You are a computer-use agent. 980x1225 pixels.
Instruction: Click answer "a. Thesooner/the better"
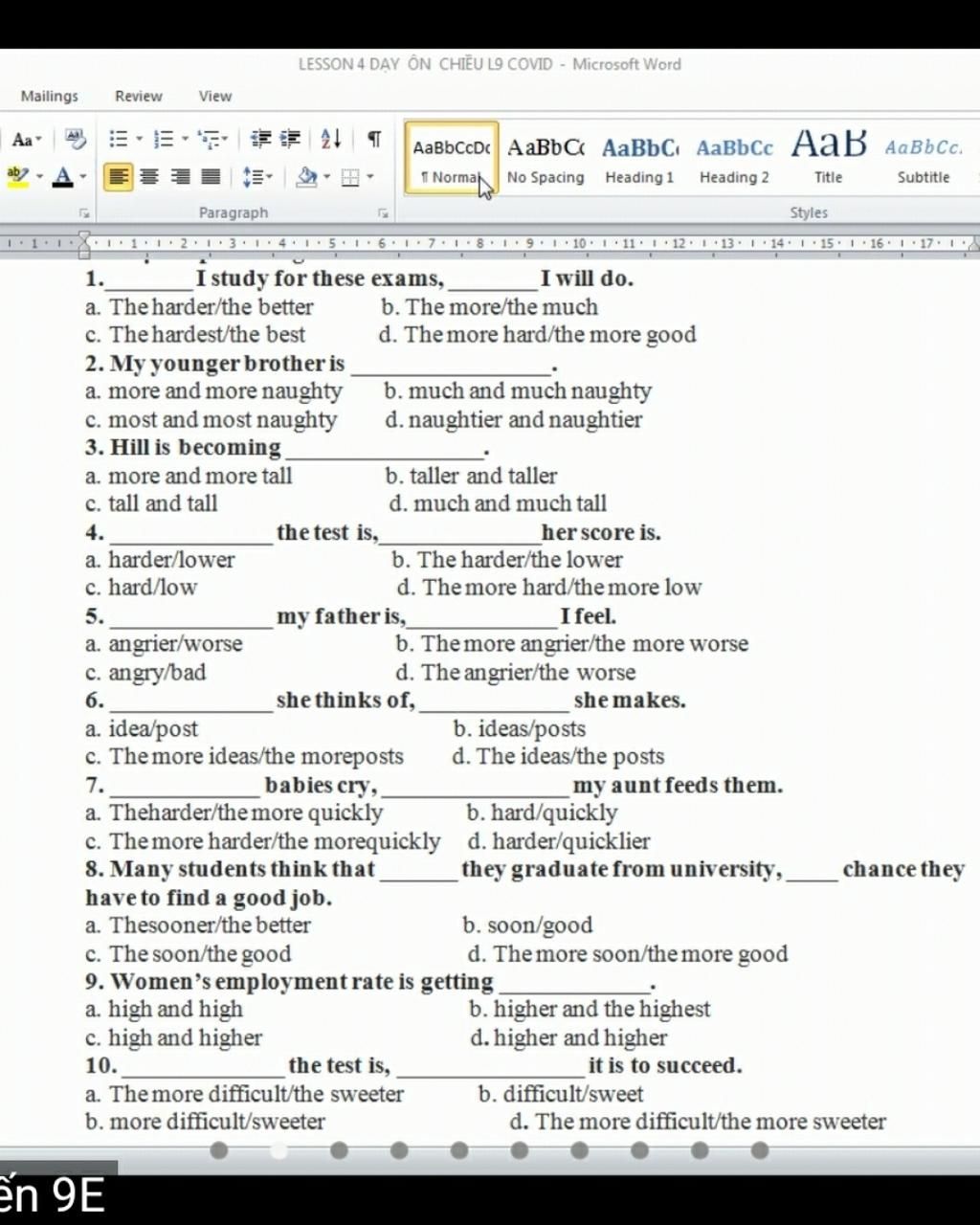click(x=198, y=925)
